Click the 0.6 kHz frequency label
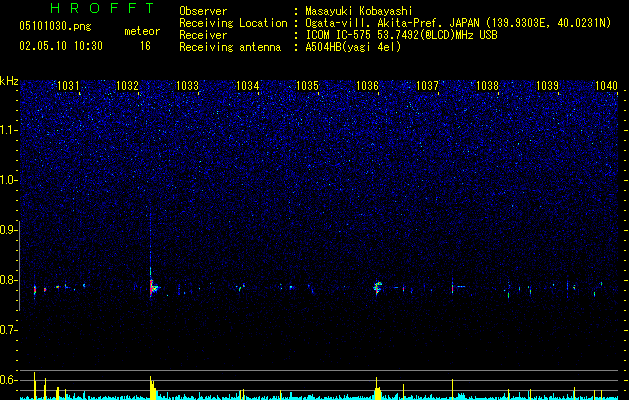The height and width of the screenshot is (400, 629). (x=8, y=380)
